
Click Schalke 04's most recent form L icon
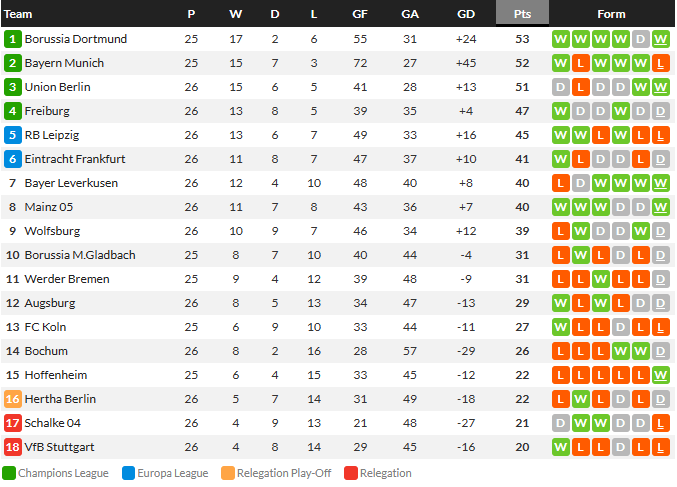coord(660,423)
